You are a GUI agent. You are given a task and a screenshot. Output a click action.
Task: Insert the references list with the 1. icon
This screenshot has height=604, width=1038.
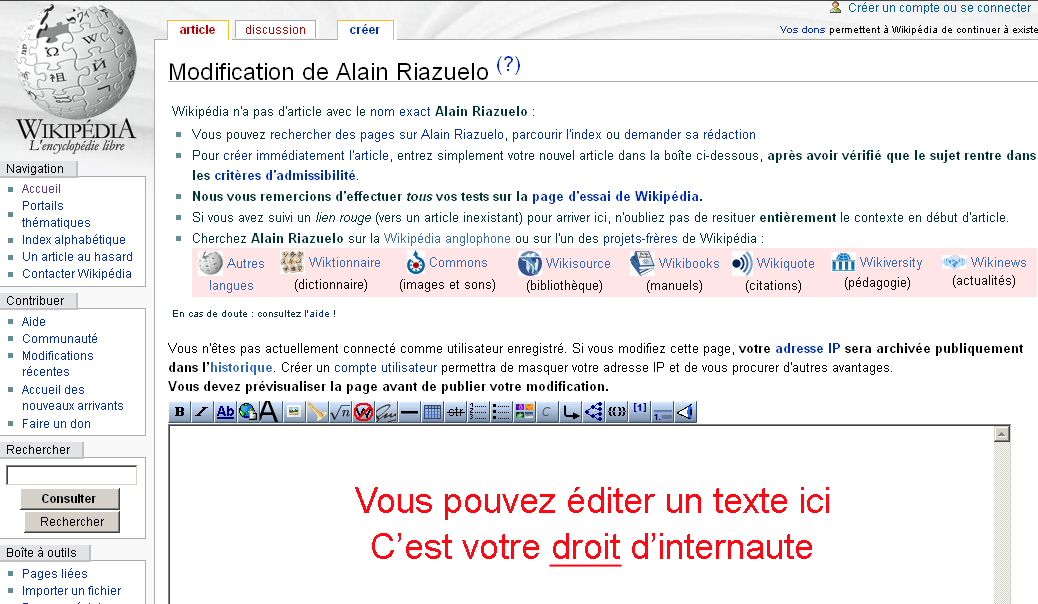tap(663, 412)
